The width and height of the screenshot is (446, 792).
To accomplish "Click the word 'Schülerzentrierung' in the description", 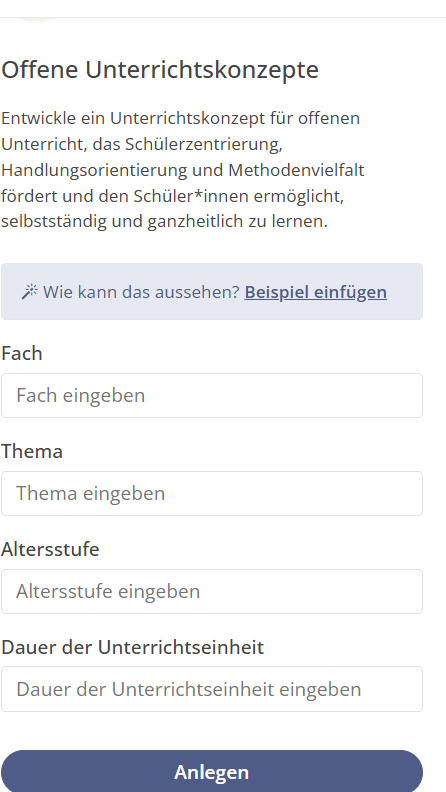I will click(204, 144).
